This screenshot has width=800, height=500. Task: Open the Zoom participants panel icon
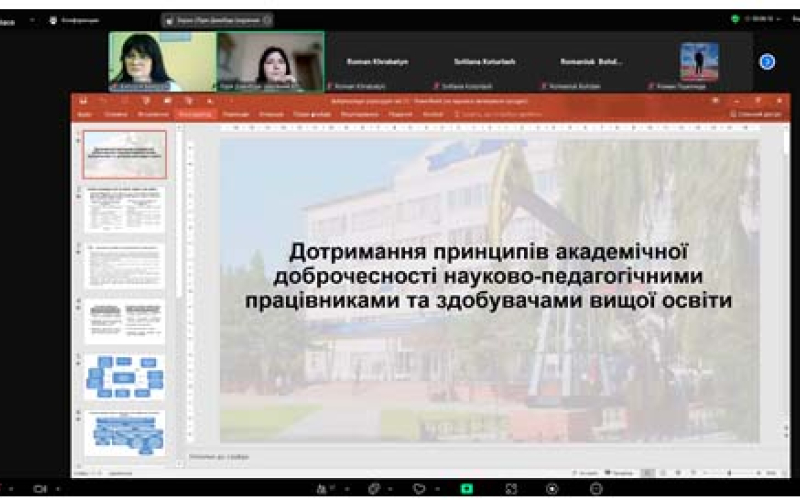pos(322,489)
